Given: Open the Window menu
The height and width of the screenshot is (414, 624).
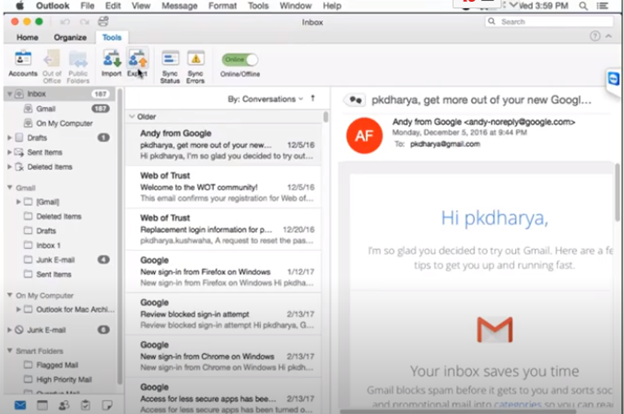Looking at the screenshot, I should (295, 6).
